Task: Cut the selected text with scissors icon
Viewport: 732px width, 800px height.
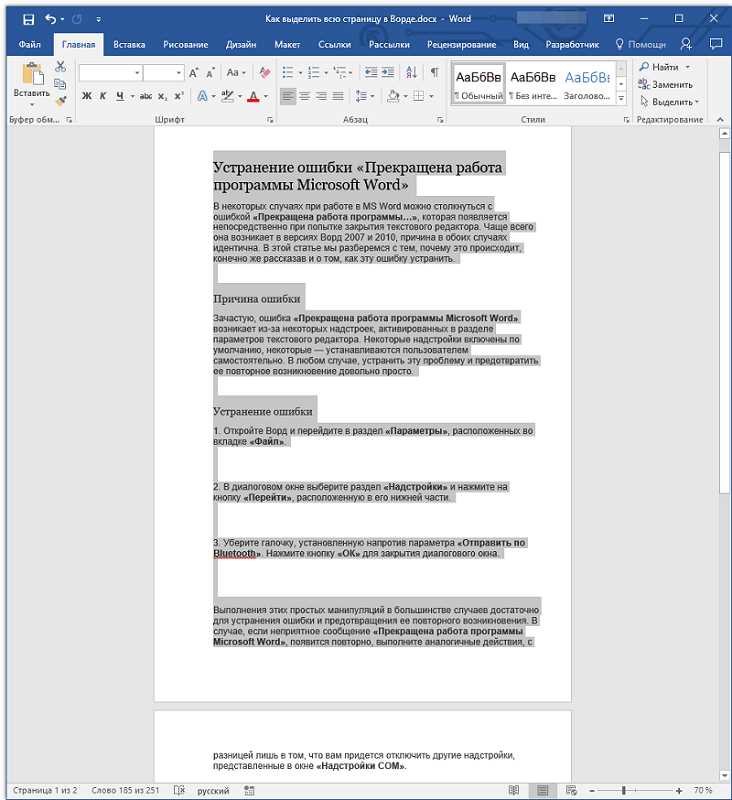Action: tap(60, 66)
